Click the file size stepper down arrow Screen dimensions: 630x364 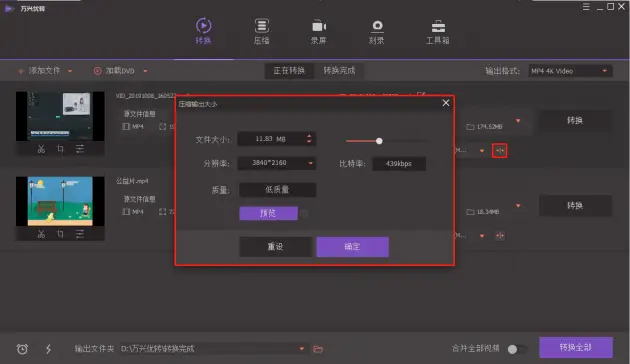(309, 141)
